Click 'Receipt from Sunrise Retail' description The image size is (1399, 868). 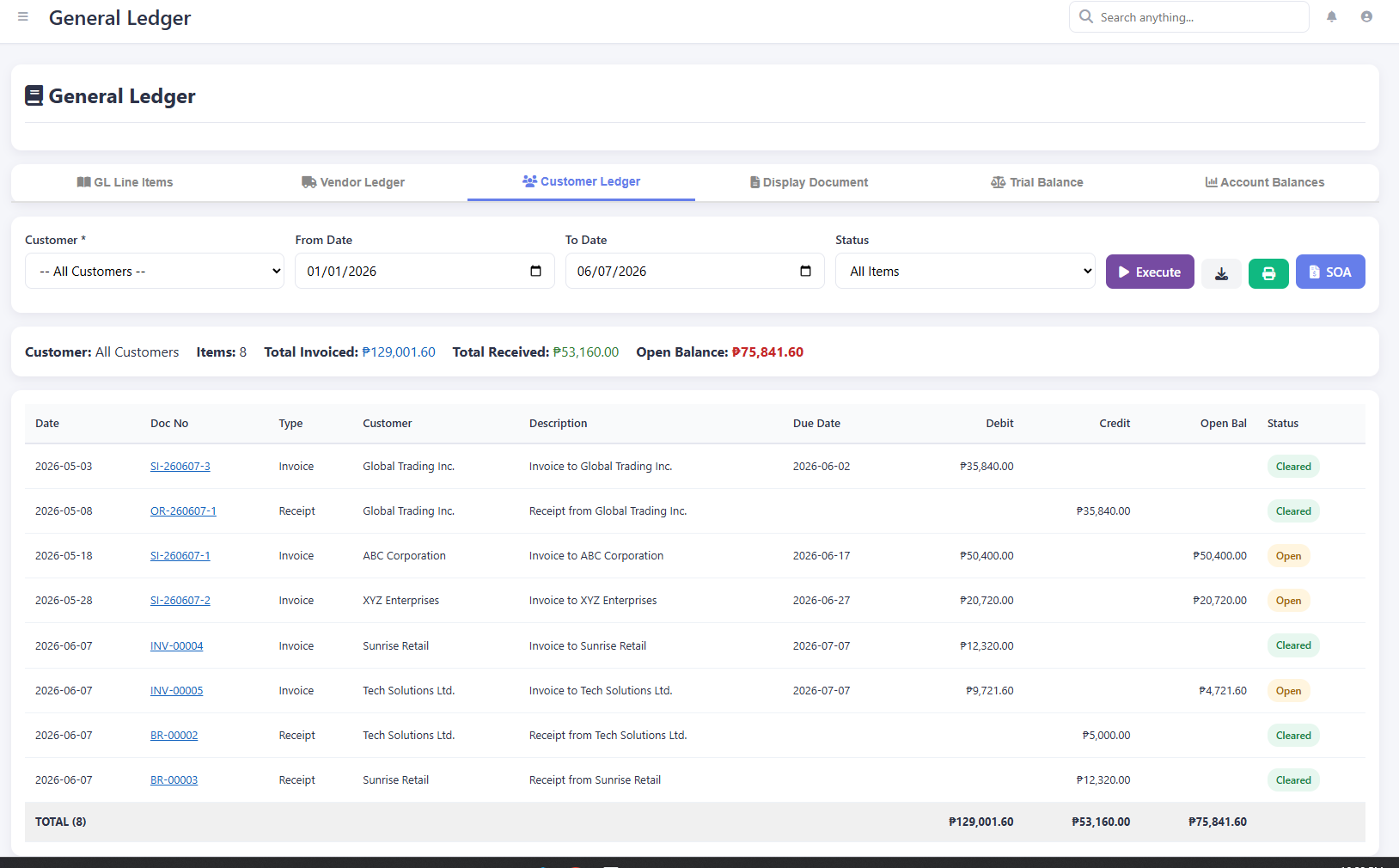pos(596,780)
